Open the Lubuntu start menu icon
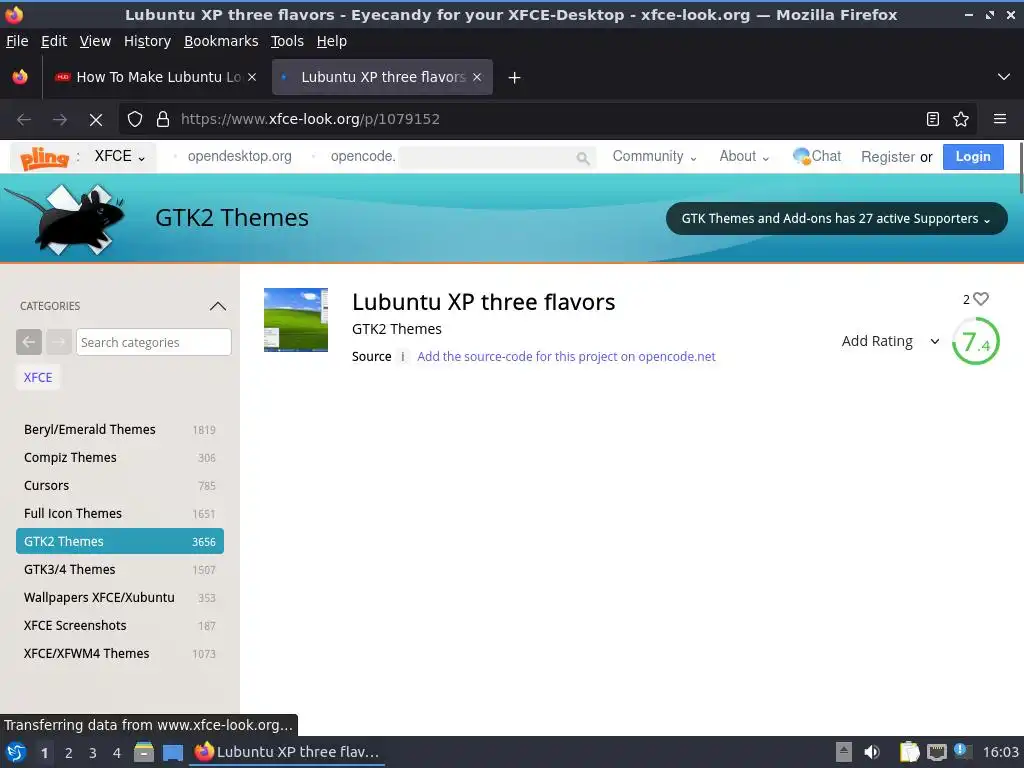Viewport: 1024px width, 768px height. [x=16, y=752]
